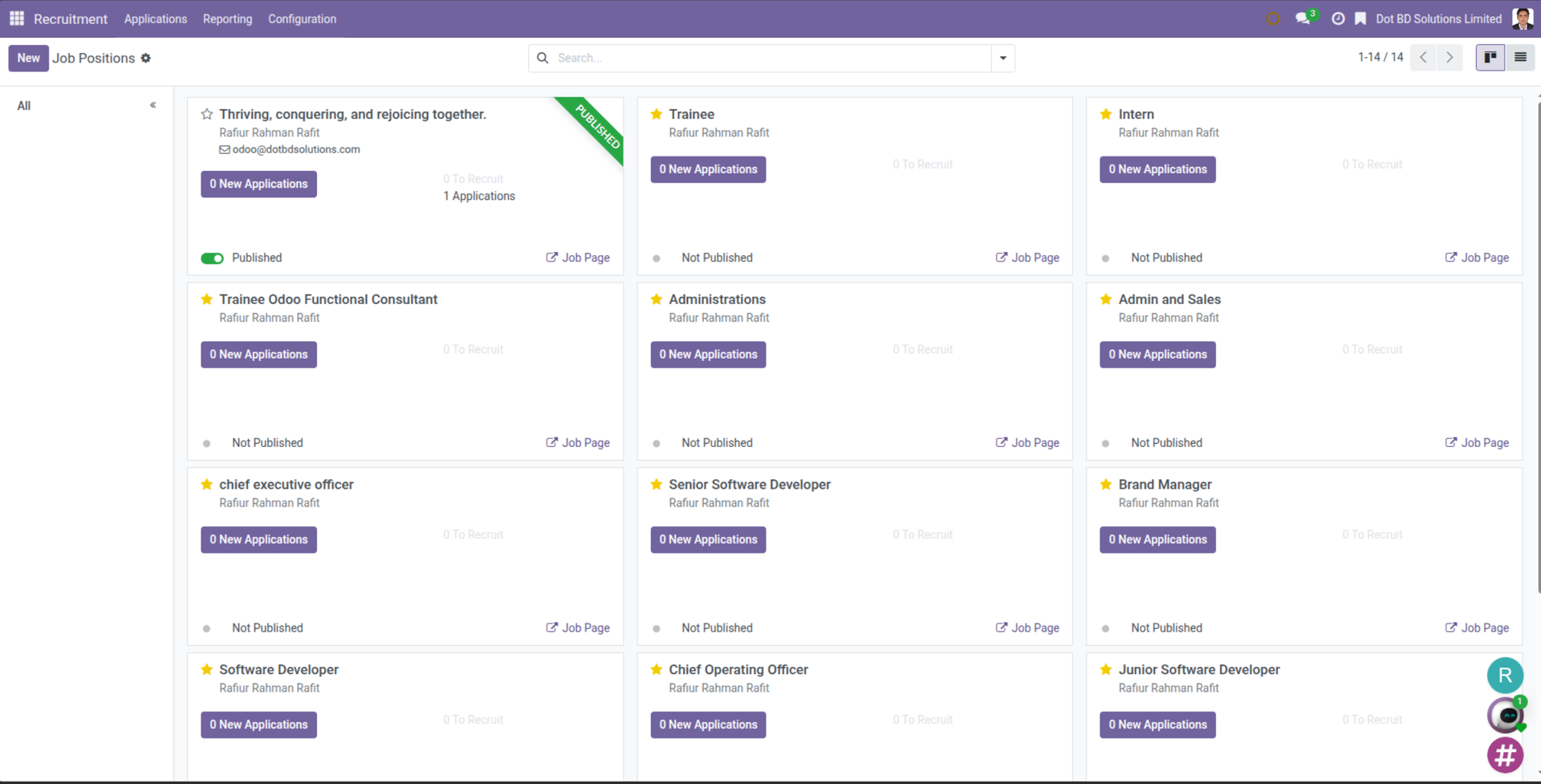
Task: Click the odoo@dotbdsolutions.com email alias
Action: tap(296, 149)
